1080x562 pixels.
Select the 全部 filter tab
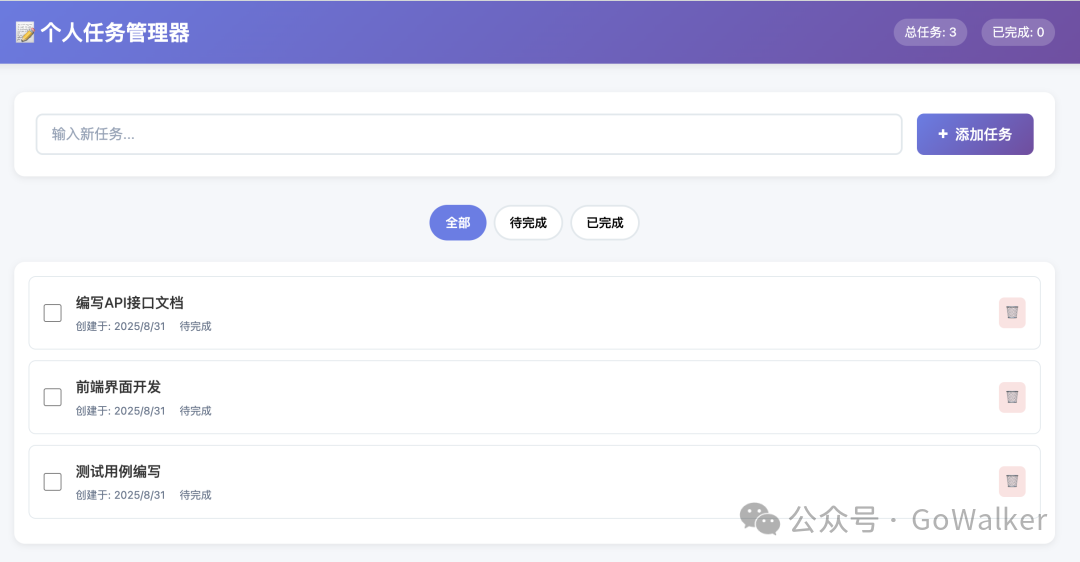tap(458, 222)
